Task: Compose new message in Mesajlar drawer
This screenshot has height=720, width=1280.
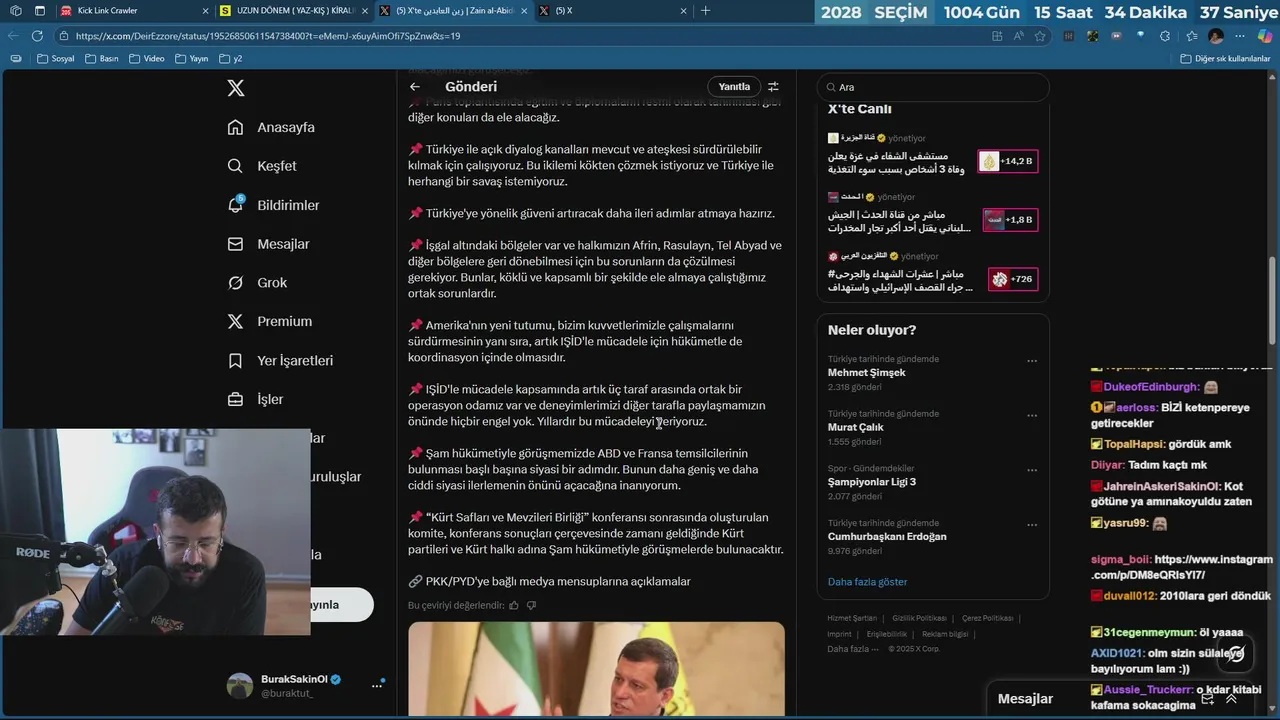Action: [x=1207, y=699]
